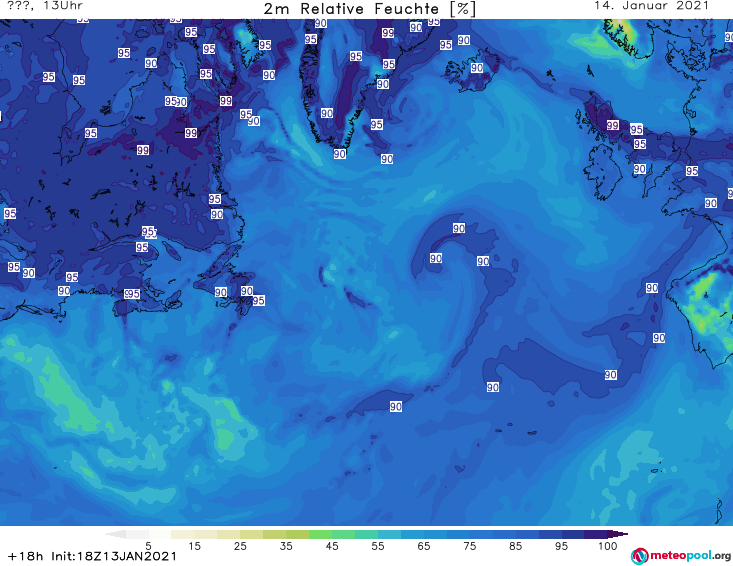Click the '5' label on the colour scale
The height and width of the screenshot is (566, 733).
coord(148,546)
